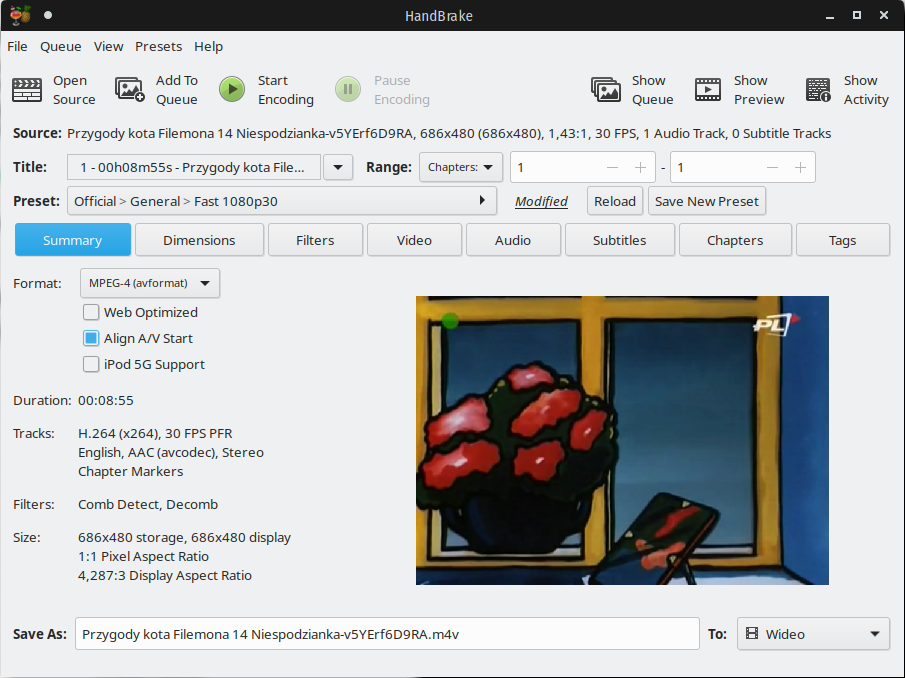Decrease the start chapter with minus
Image resolution: width=905 pixels, height=678 pixels.
click(612, 167)
